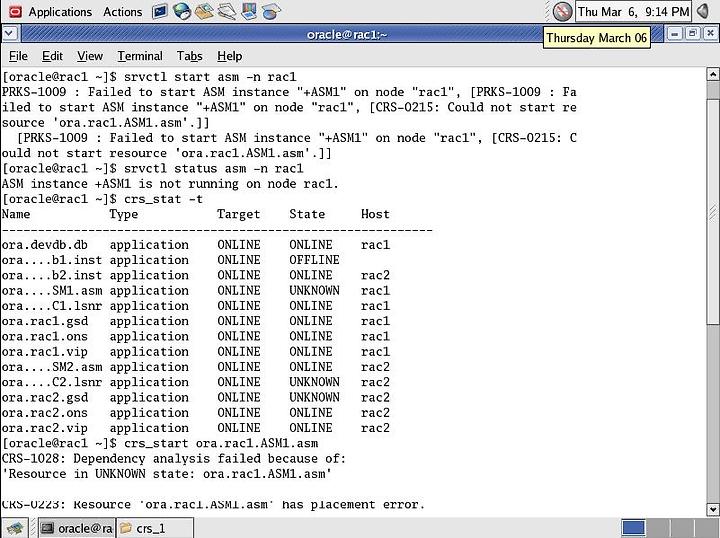Screen dimensions: 720x538
Task: Click the Type column header
Action: [x=124, y=214]
